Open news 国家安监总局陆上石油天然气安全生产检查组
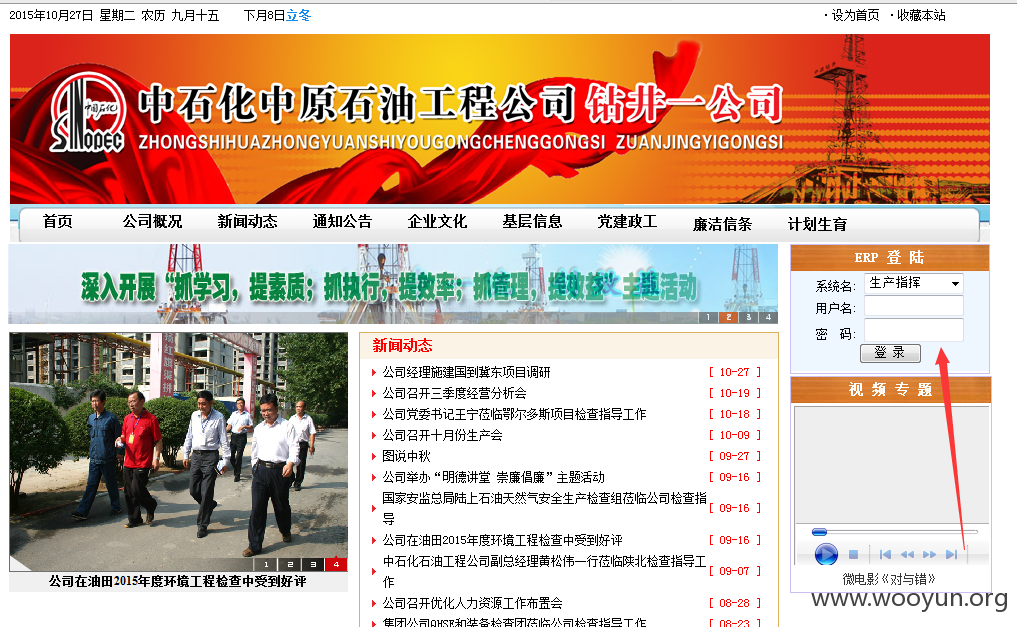The width and height of the screenshot is (1017, 627). tap(544, 508)
